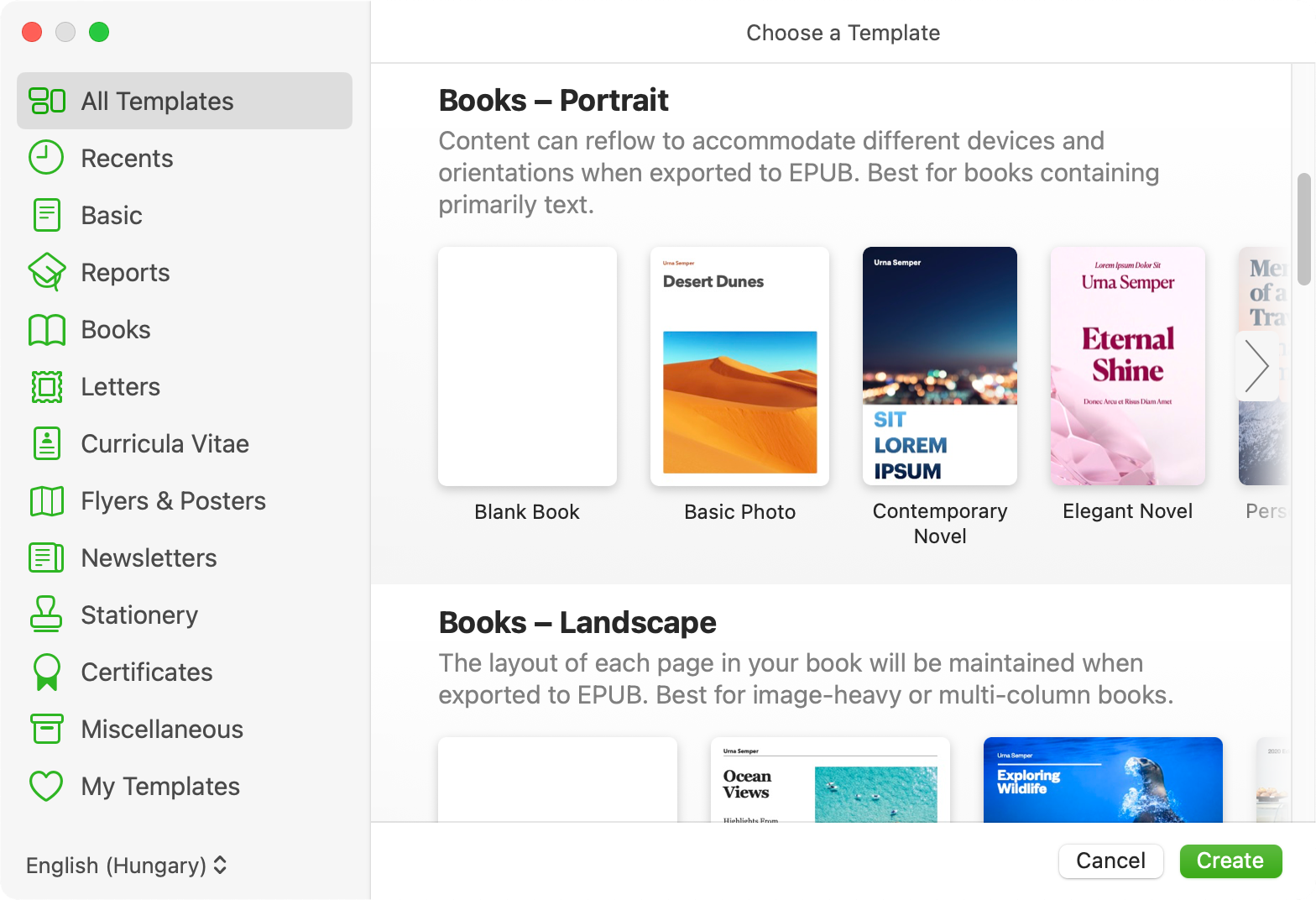Click the Stationery rubber stamp icon
The width and height of the screenshot is (1316, 900).
coord(46,614)
